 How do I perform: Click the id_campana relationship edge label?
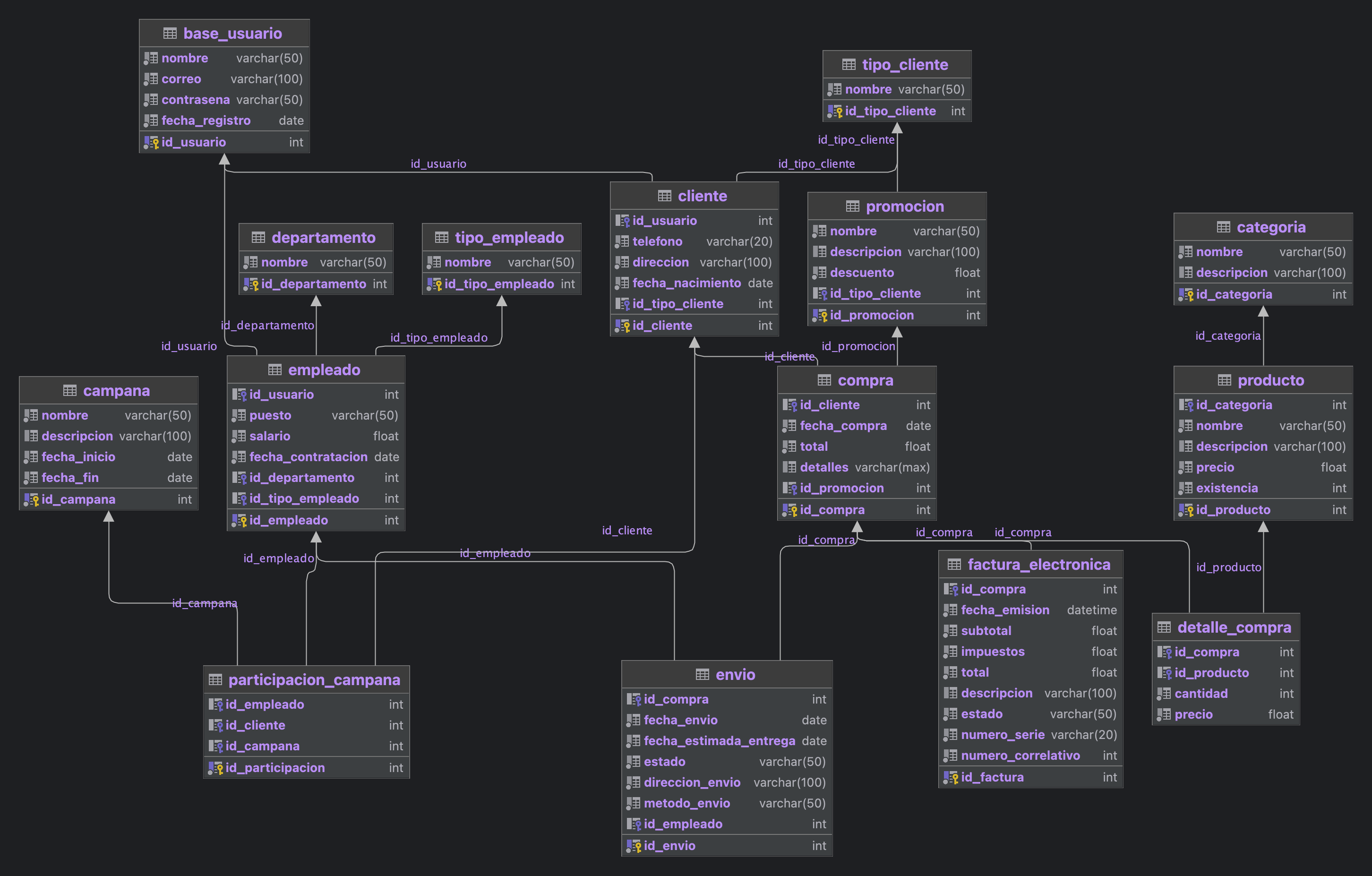coord(205,603)
